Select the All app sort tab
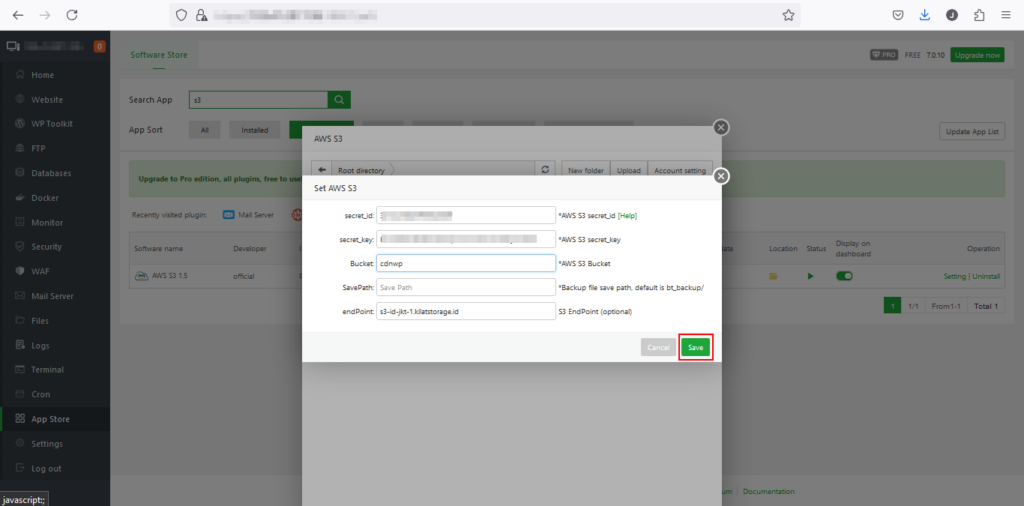 [x=204, y=130]
